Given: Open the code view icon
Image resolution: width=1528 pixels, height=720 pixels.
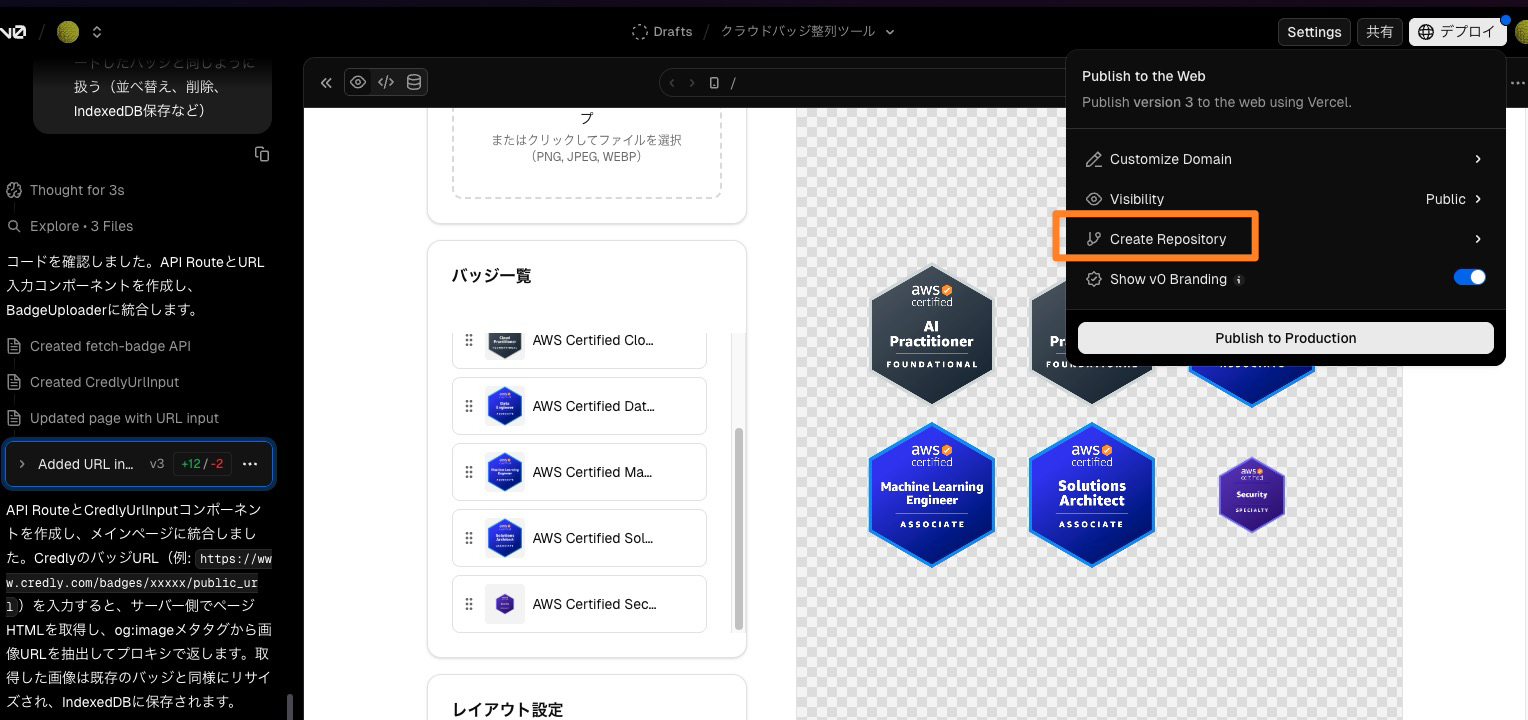Looking at the screenshot, I should click(386, 82).
